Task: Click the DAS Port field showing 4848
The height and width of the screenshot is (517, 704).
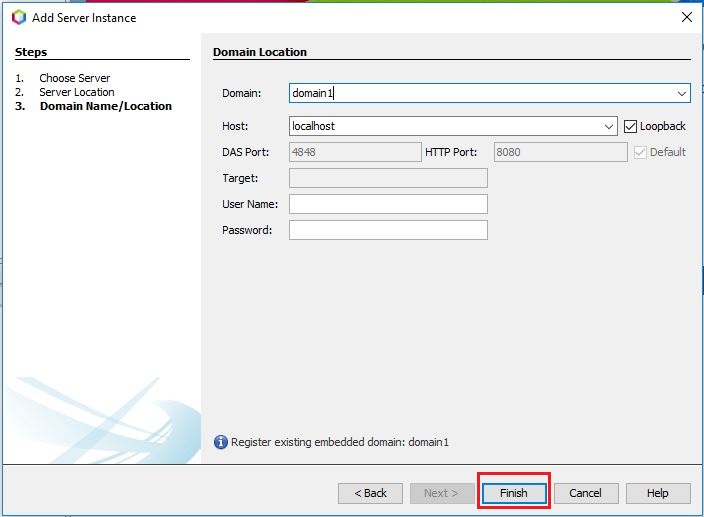Action: 355,153
